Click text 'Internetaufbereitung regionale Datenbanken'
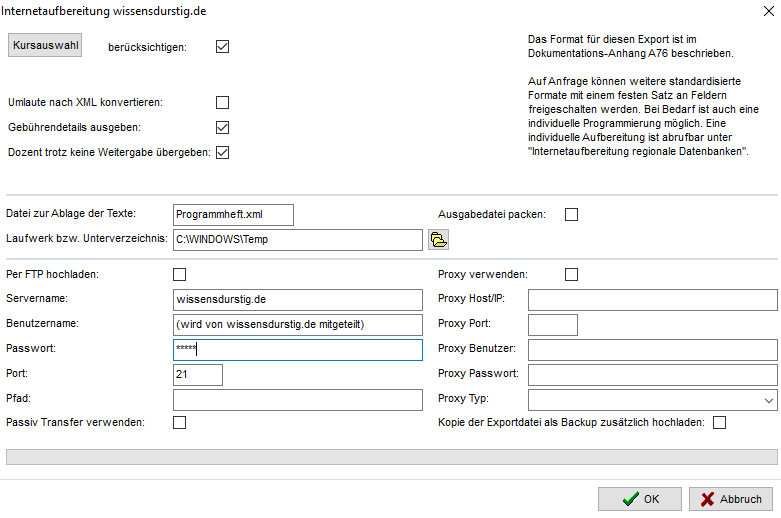Image resolution: width=781 pixels, height=518 pixels. point(637,151)
